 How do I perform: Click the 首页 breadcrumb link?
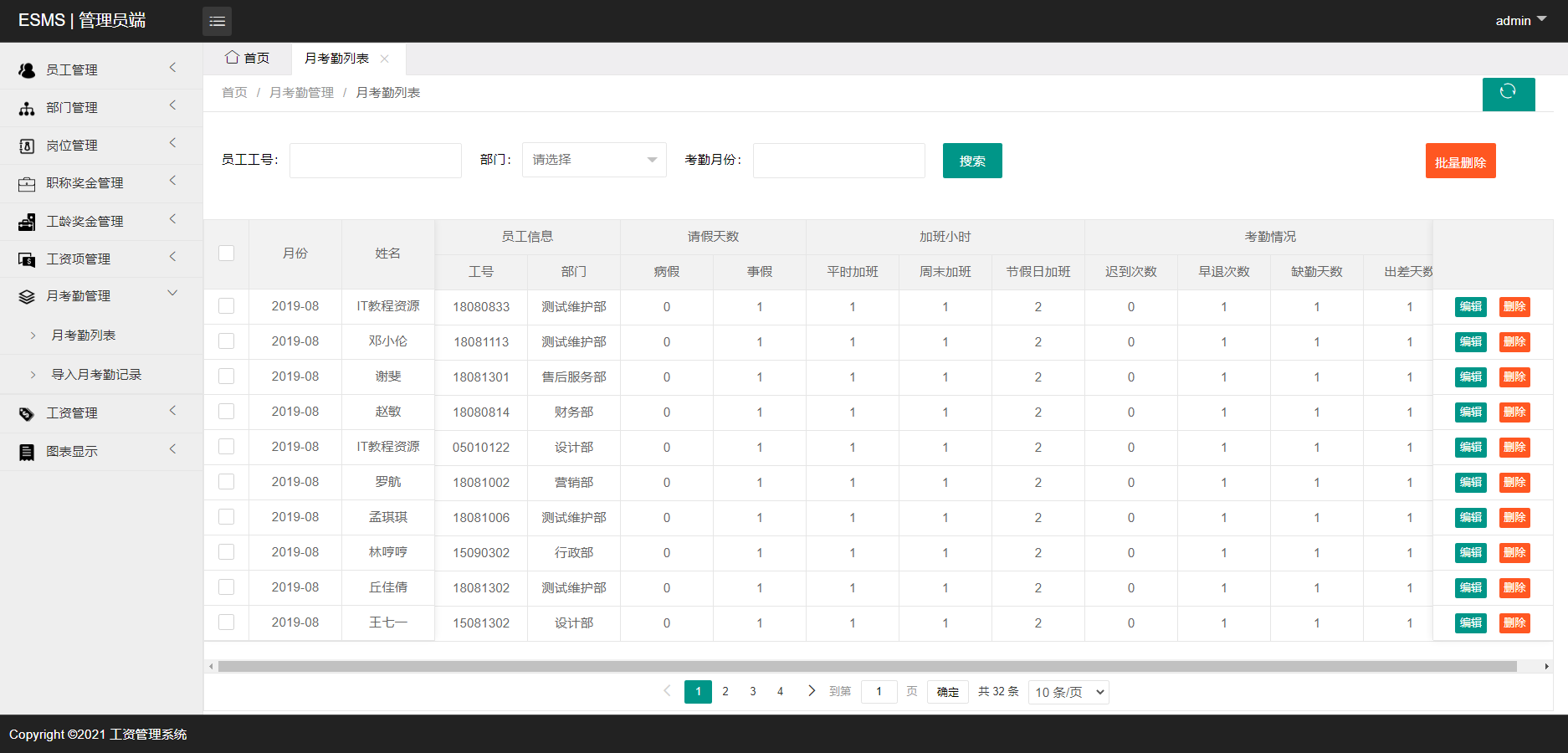pos(234,93)
